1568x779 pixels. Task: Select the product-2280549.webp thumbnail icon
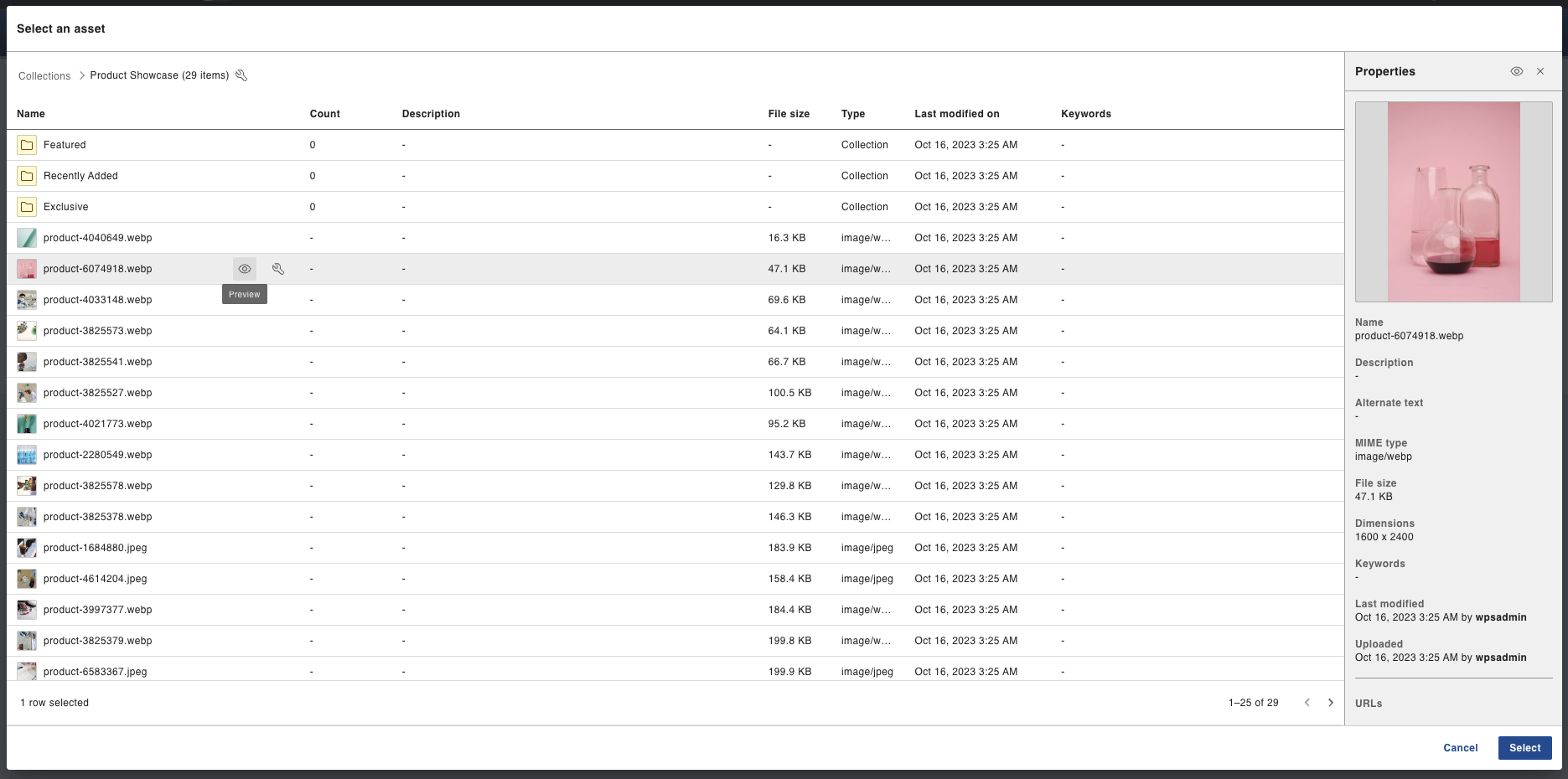tap(27, 455)
